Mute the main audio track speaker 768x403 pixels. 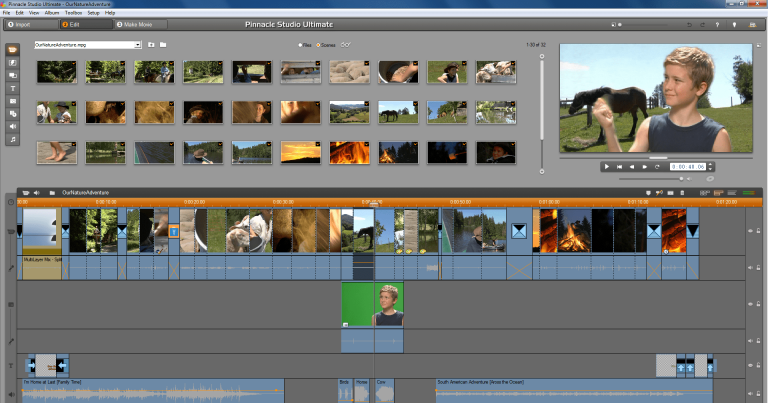point(750,267)
